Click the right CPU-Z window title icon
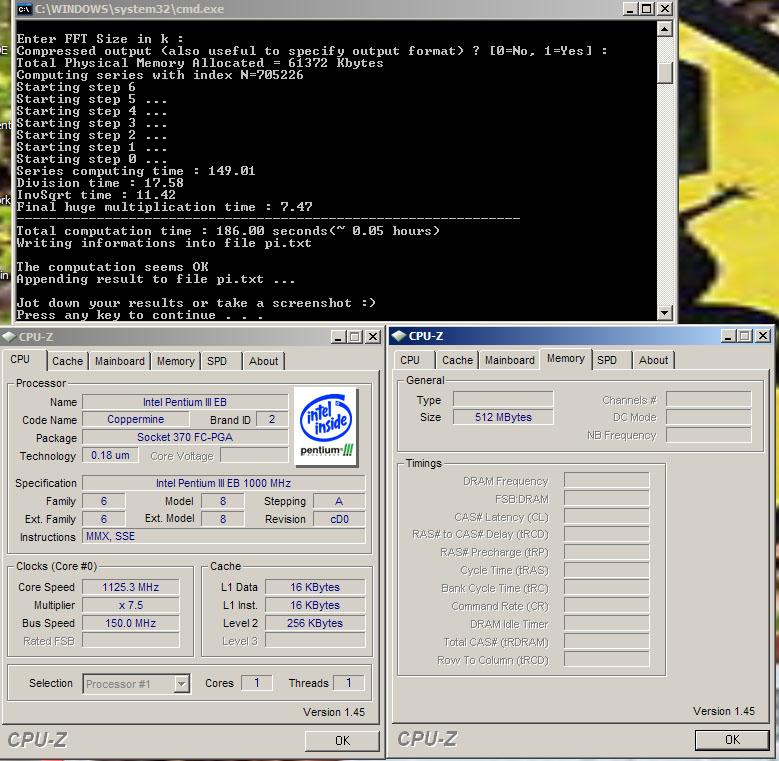The width and height of the screenshot is (779, 761). (398, 336)
